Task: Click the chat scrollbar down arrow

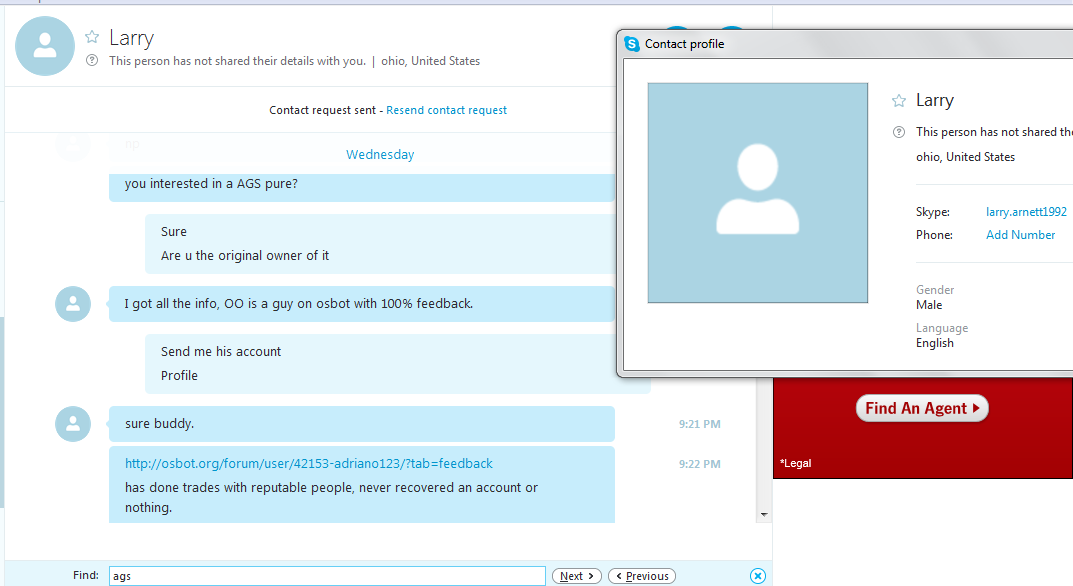Action: 764,514
